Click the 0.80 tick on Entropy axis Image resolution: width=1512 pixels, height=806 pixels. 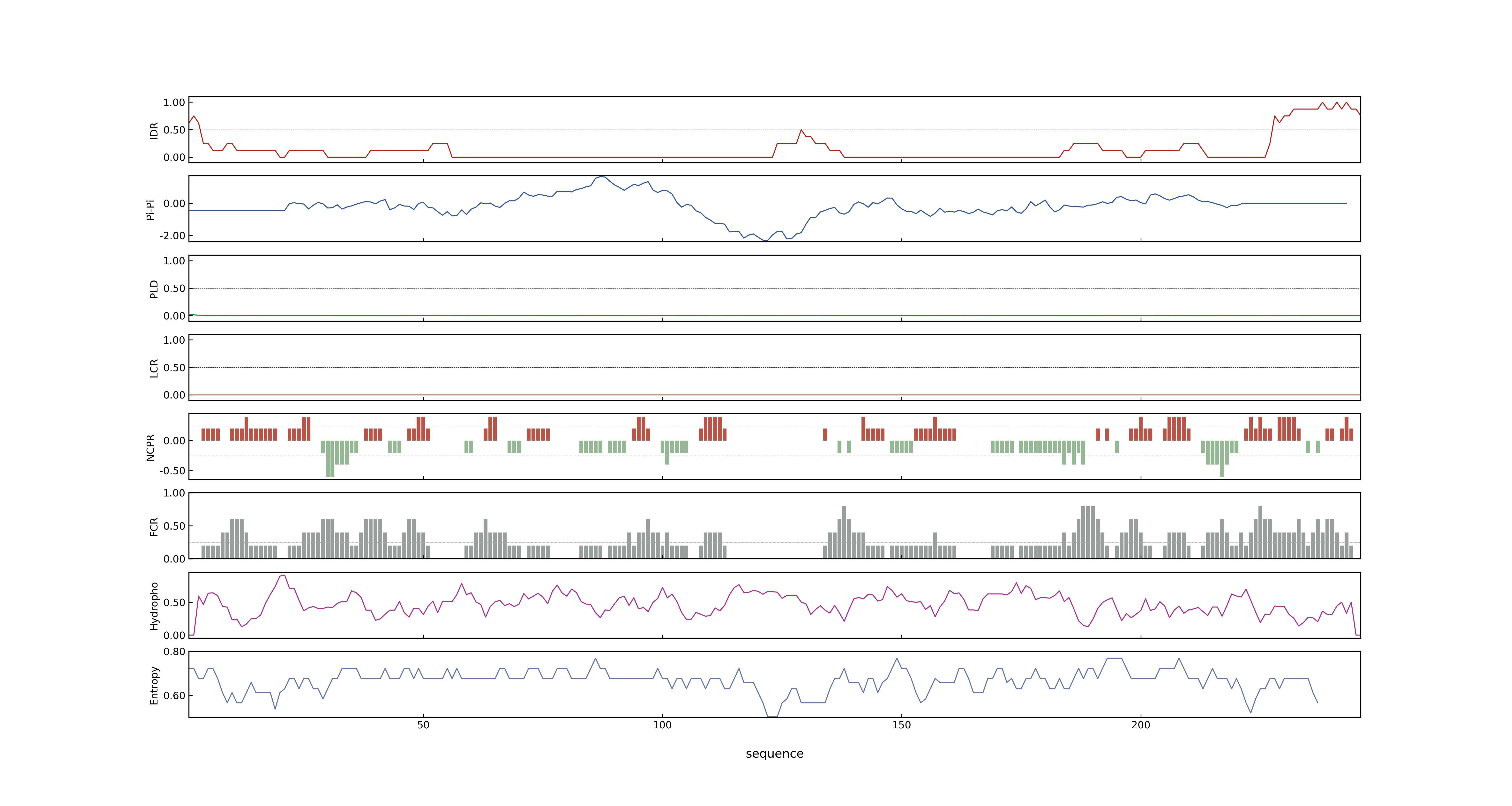click(174, 652)
